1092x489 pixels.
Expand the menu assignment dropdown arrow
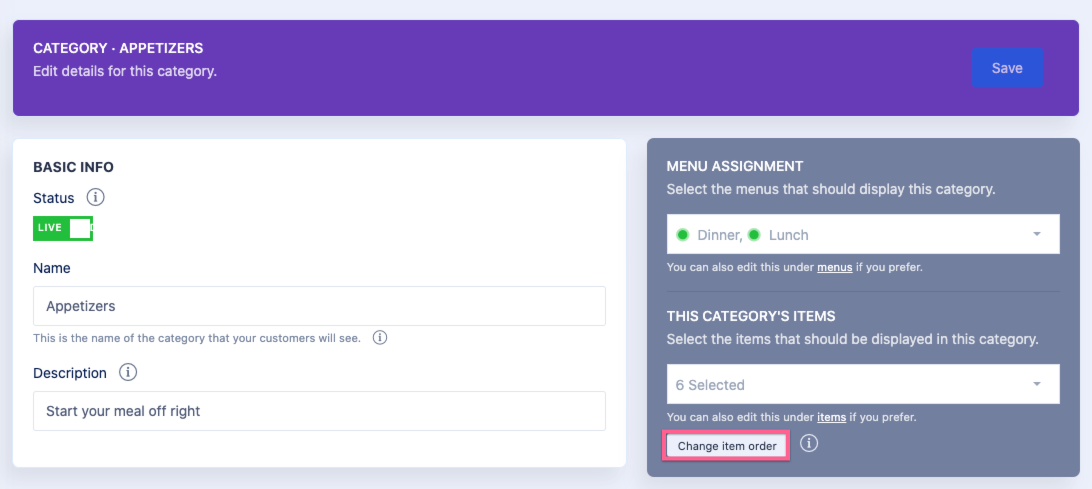(1037, 235)
